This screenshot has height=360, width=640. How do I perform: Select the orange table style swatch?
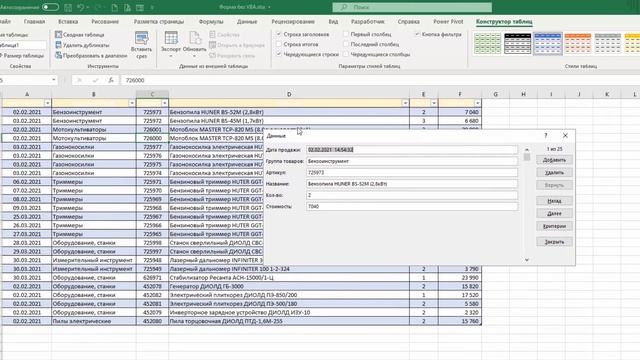tap(578, 44)
